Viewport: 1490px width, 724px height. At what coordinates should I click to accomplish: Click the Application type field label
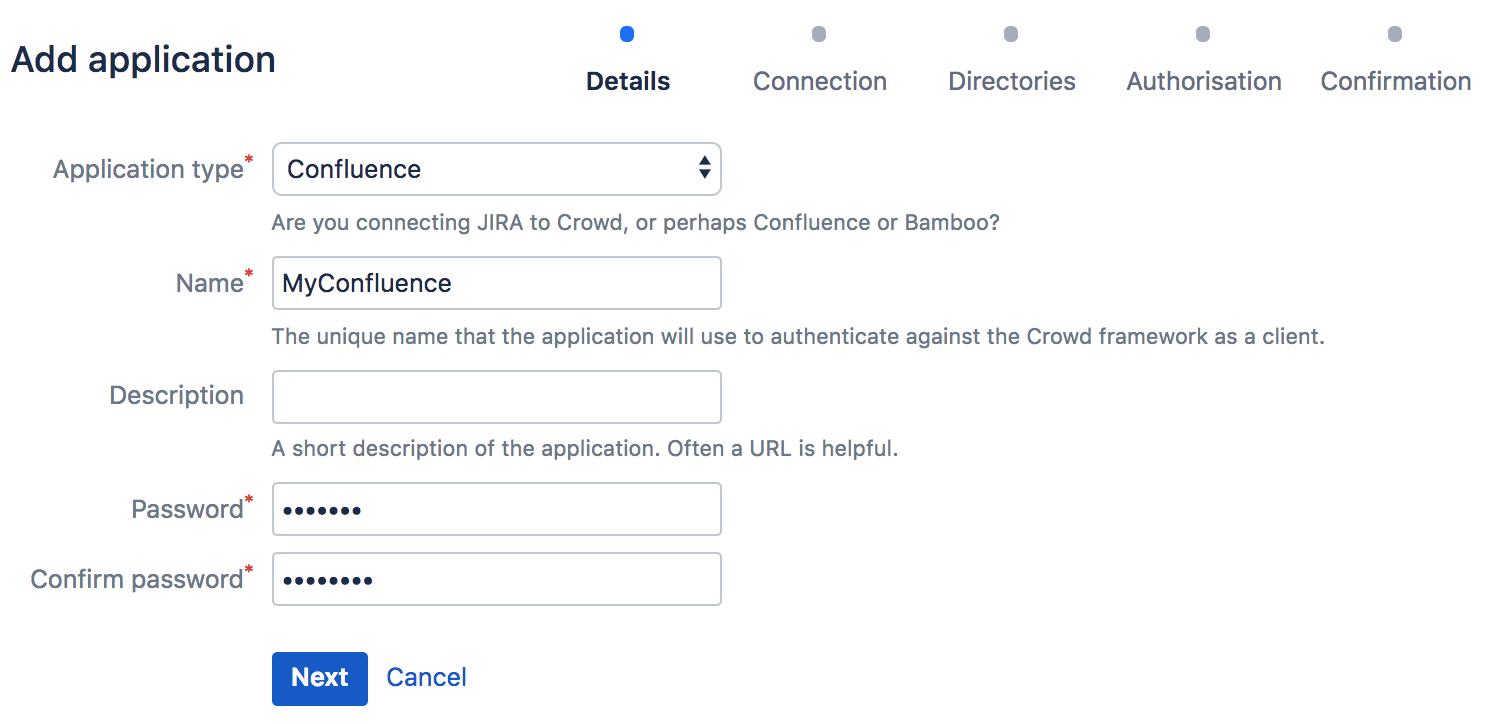pyautogui.click(x=148, y=170)
